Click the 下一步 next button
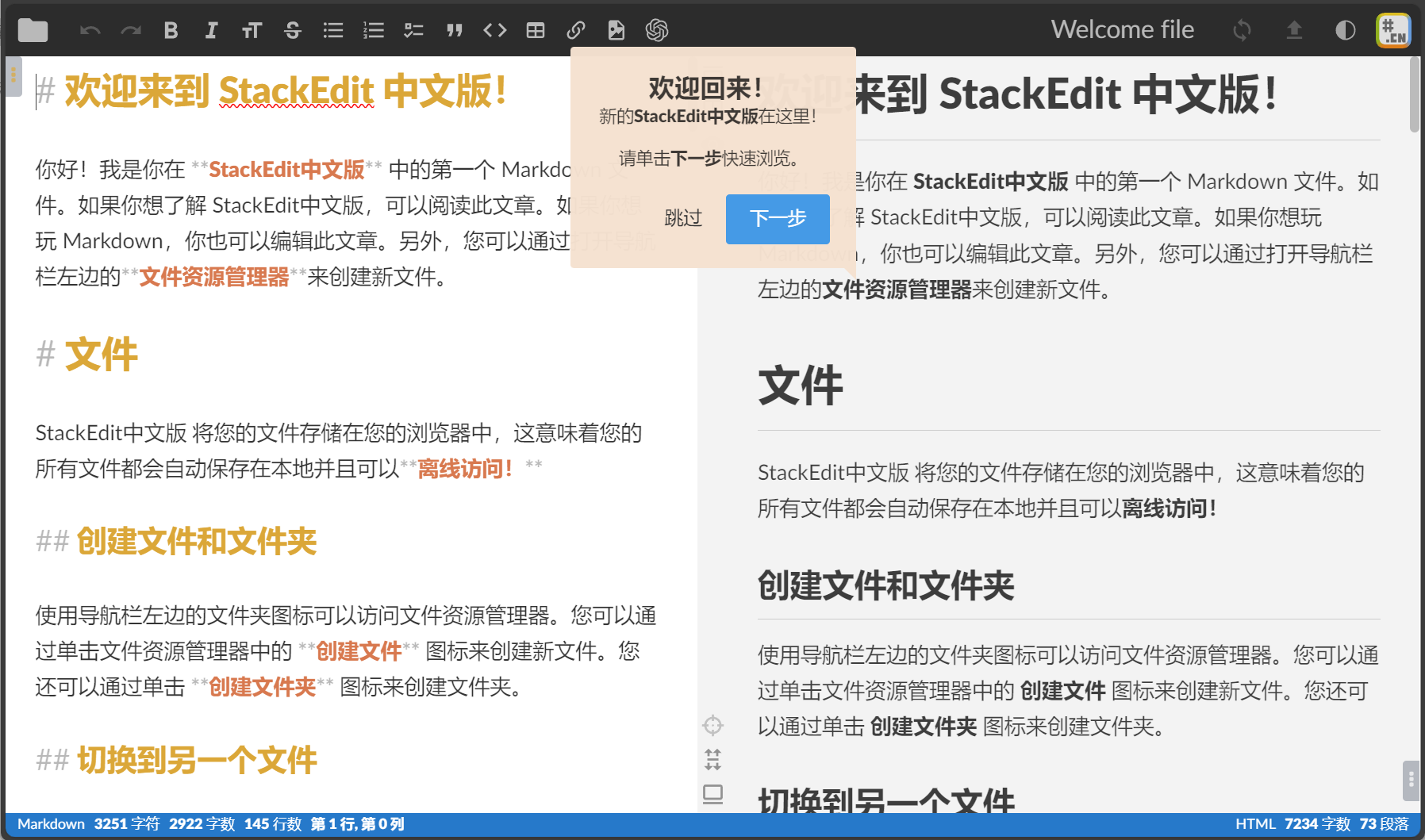The height and width of the screenshot is (840, 1425). click(x=778, y=218)
